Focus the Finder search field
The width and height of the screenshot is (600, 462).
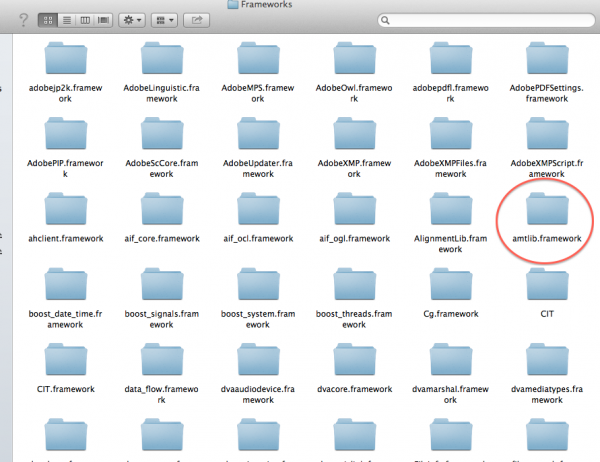point(486,20)
